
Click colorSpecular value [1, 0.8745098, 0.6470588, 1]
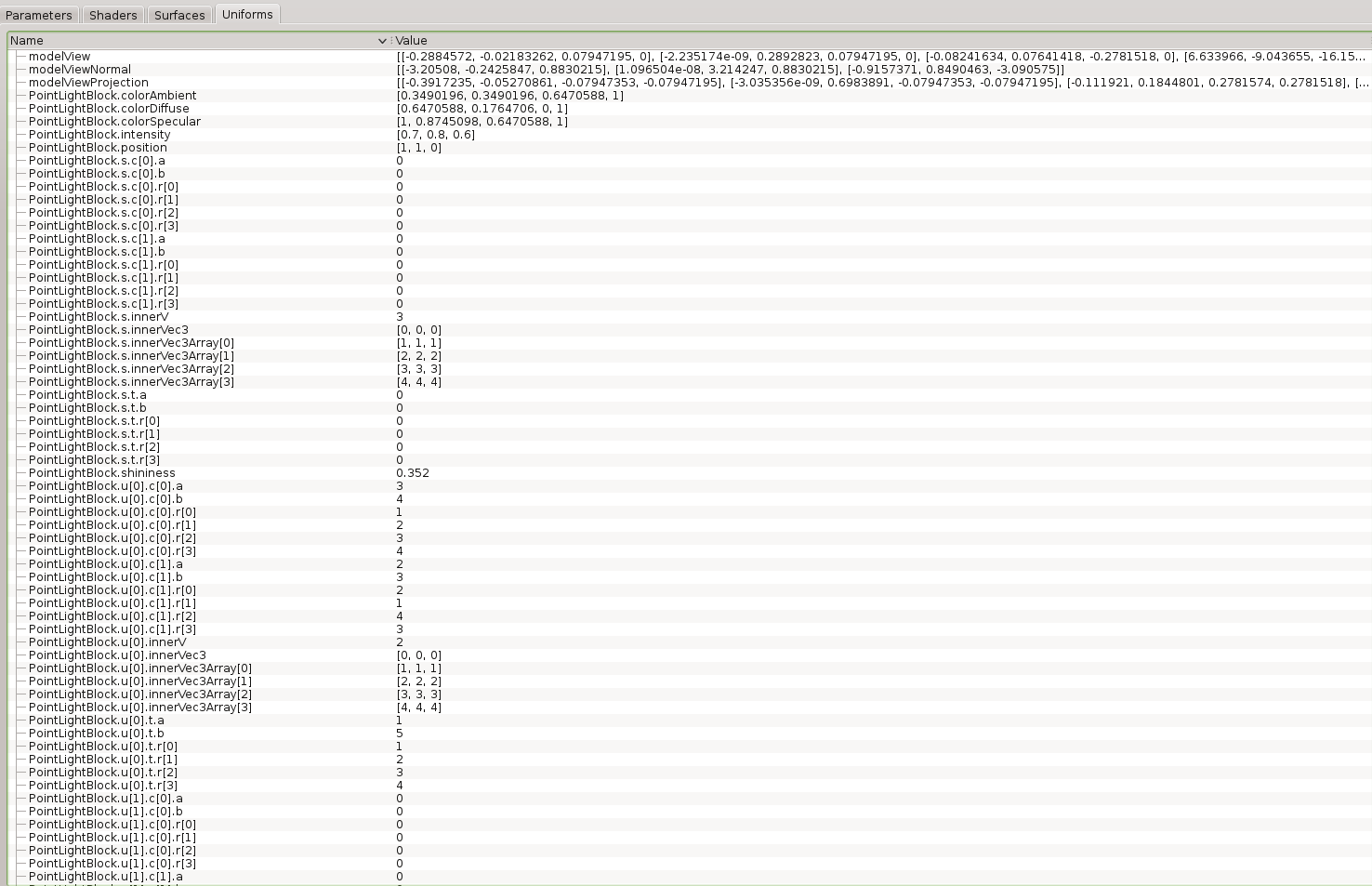pyautogui.click(x=482, y=122)
